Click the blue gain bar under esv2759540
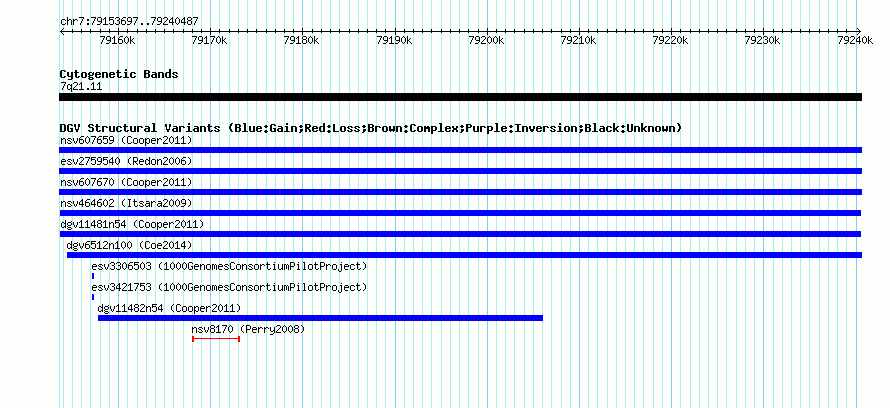Screen dimensions: 890x408 pos(460,171)
